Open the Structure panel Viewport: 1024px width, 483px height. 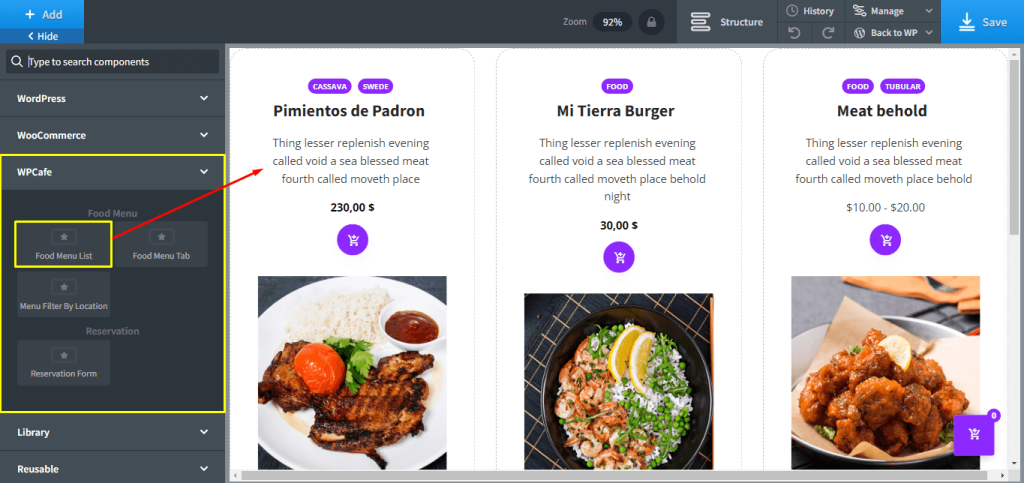(727, 22)
